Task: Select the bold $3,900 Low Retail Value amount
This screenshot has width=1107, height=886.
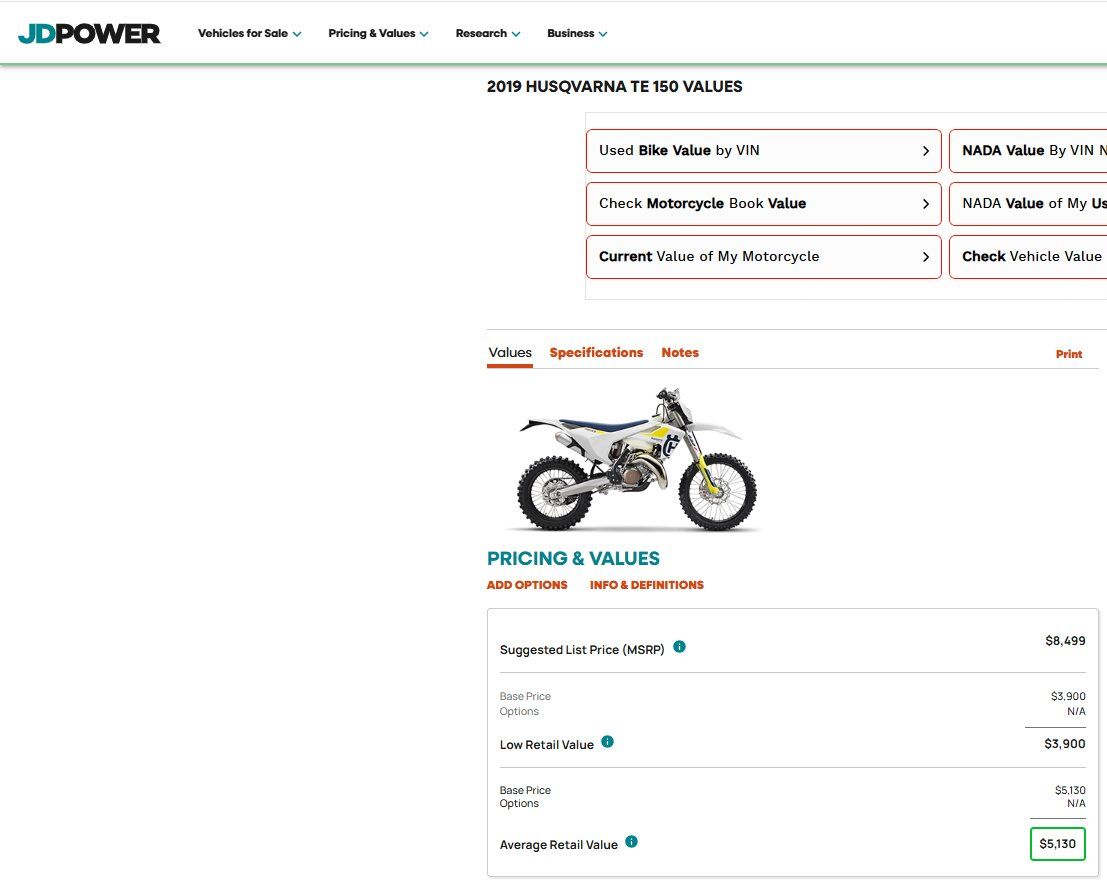Action: click(x=1065, y=743)
